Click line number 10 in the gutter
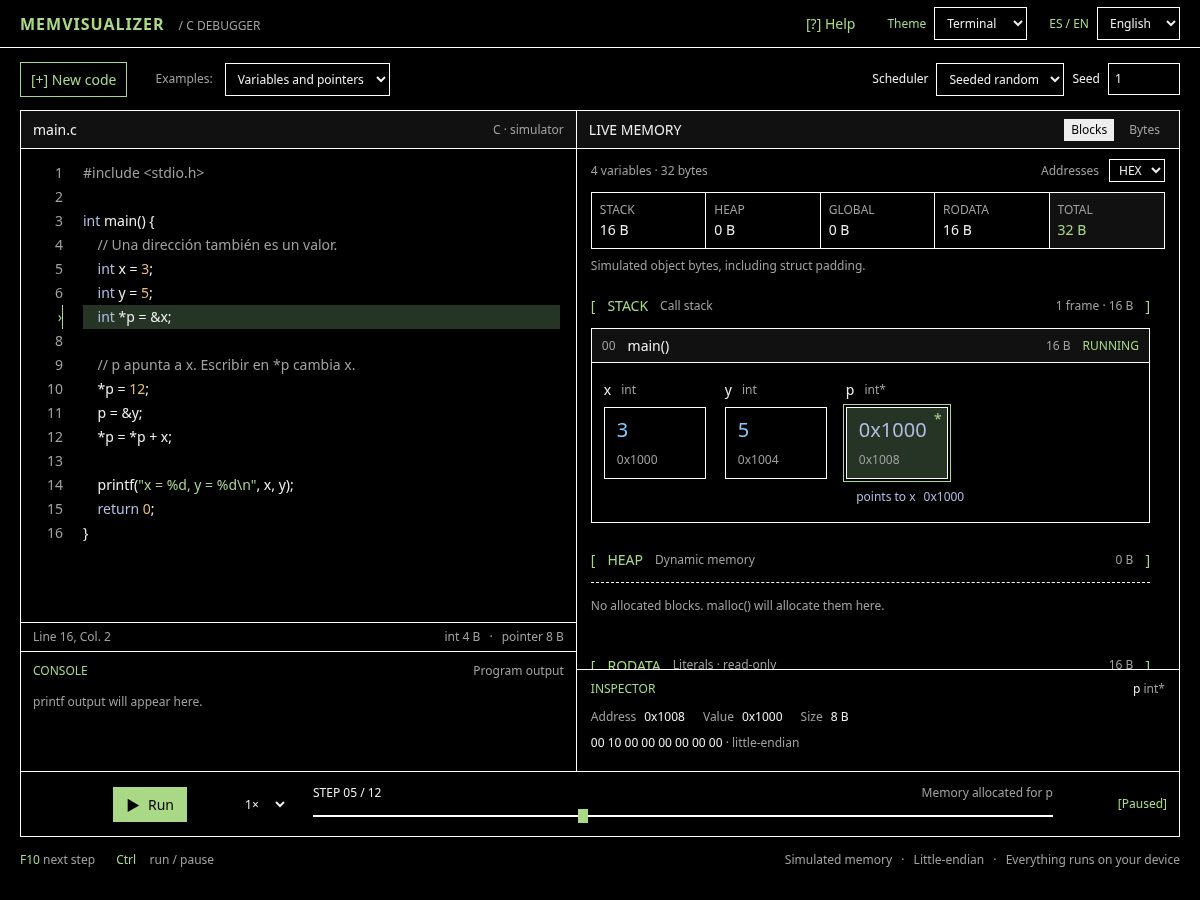Viewport: 1200px width, 900px height. coord(55,389)
